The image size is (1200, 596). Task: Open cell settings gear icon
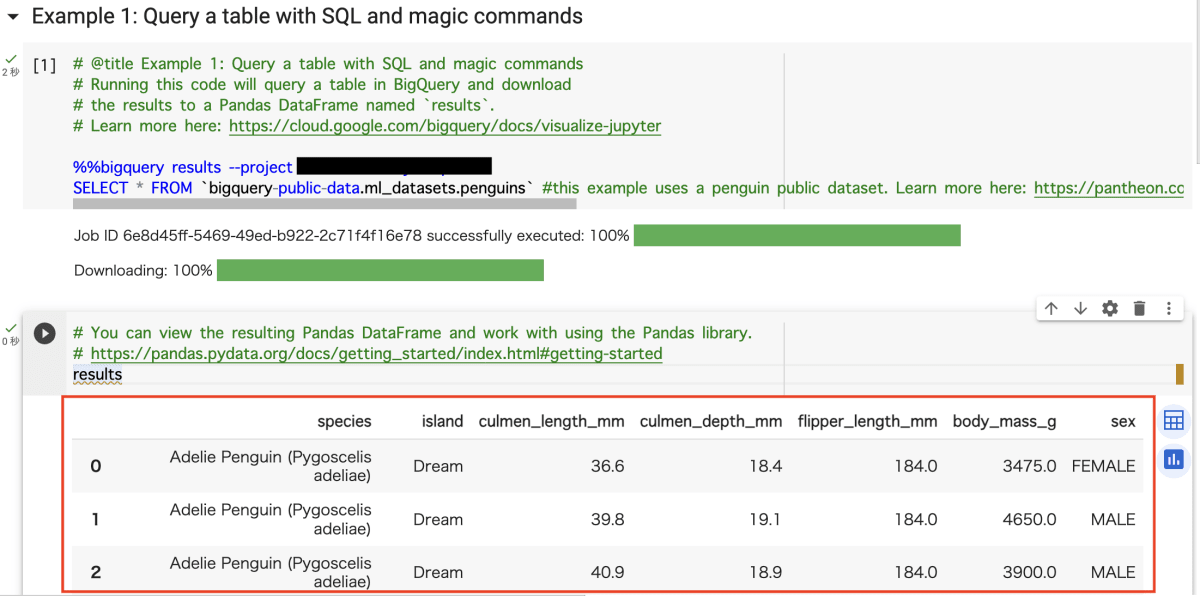(1110, 309)
